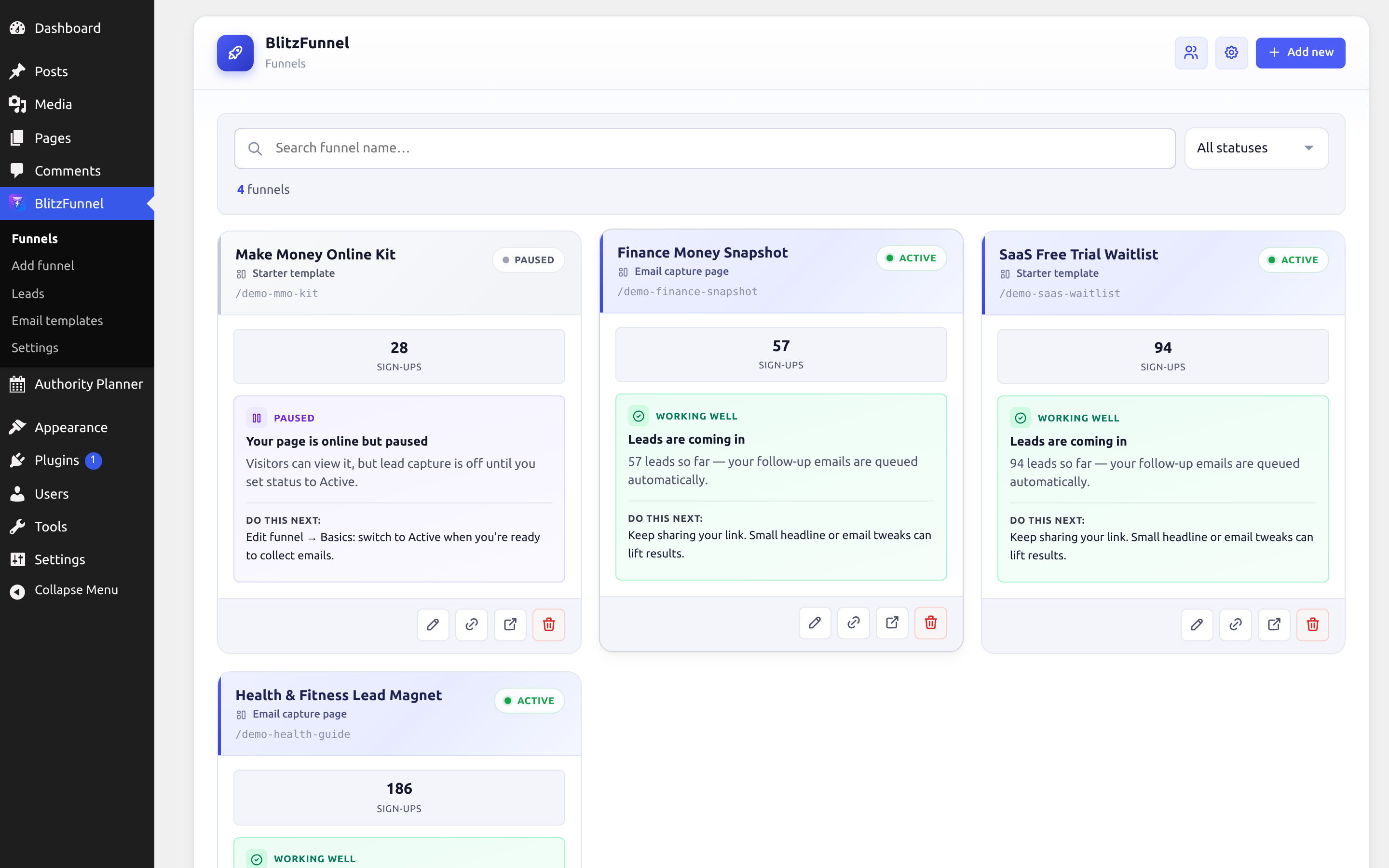This screenshot has width=1389, height=868.
Task: Open the gear settings icon in header
Action: click(1231, 53)
